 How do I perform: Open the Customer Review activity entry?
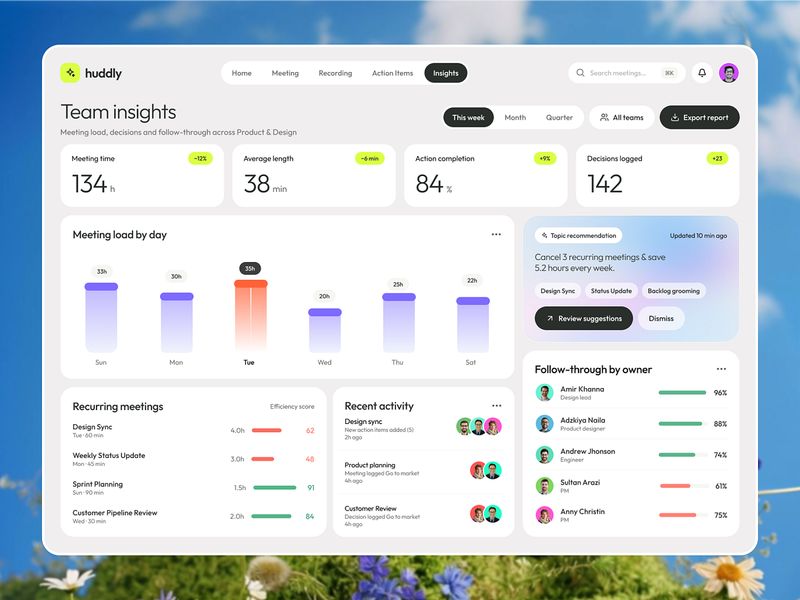point(423,515)
